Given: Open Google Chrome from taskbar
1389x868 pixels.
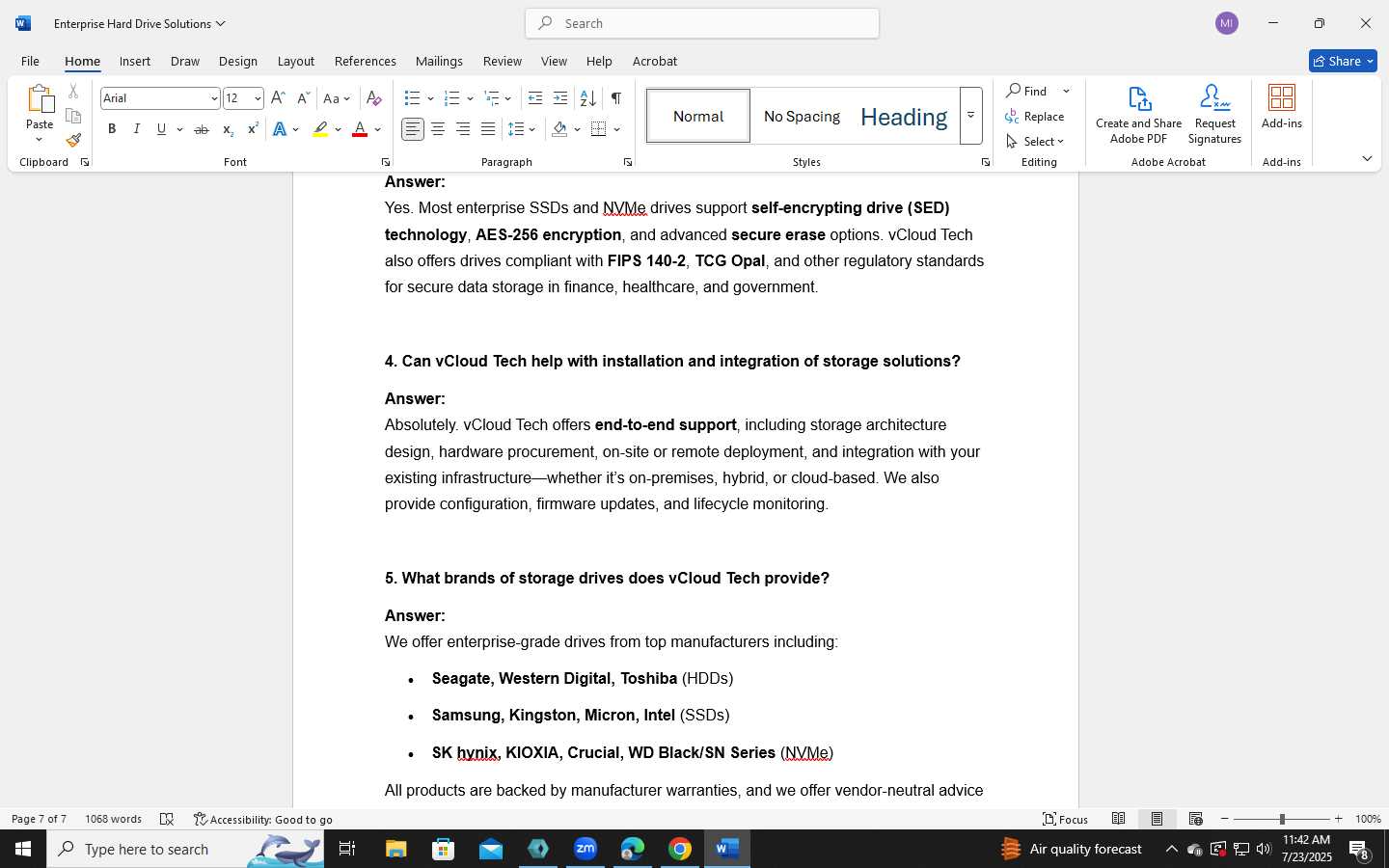Looking at the screenshot, I should 680,849.
